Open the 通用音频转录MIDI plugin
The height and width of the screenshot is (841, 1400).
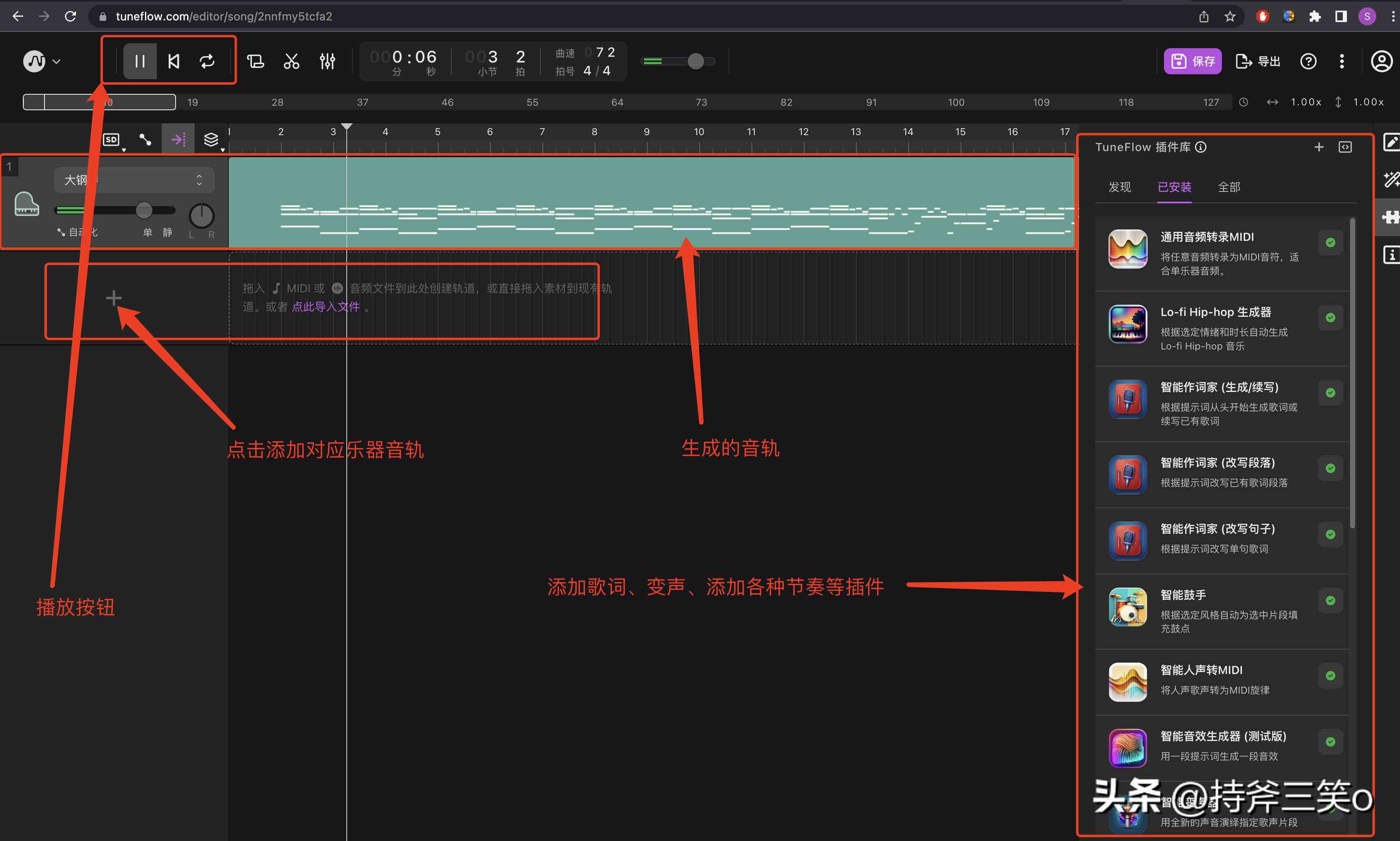point(1222,253)
